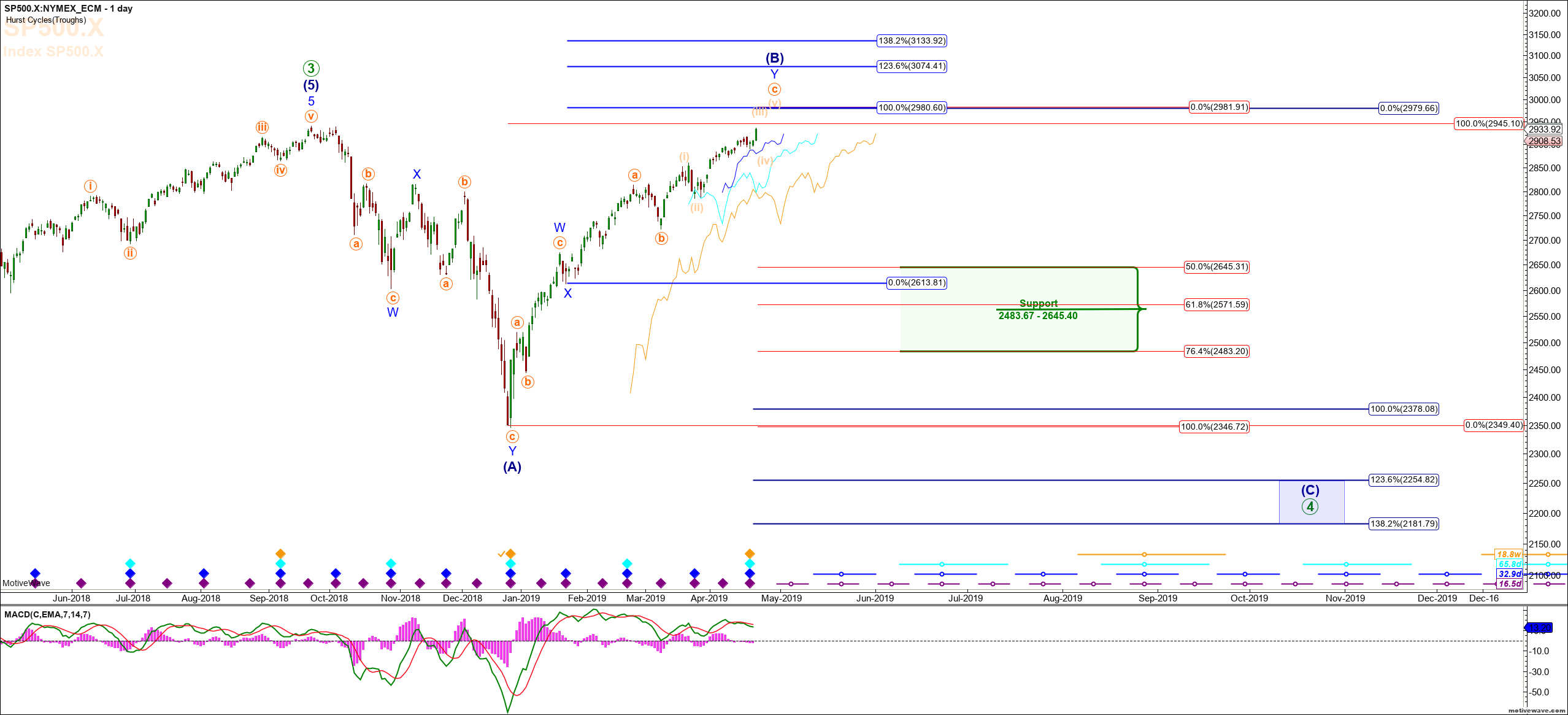Screen dimensions: 1568x715
Task: Click the blue MACD value marker on axis
Action: [x=1539, y=628]
